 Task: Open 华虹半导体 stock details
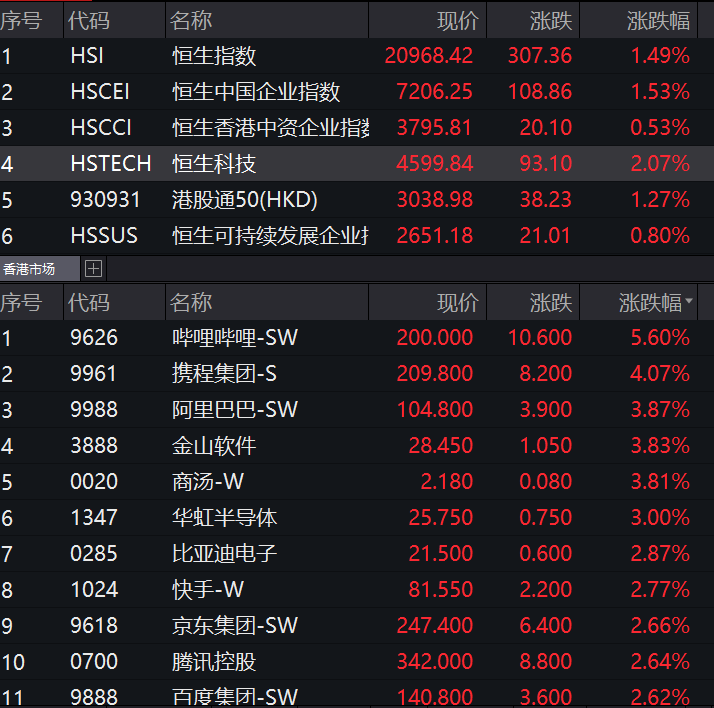tap(224, 518)
